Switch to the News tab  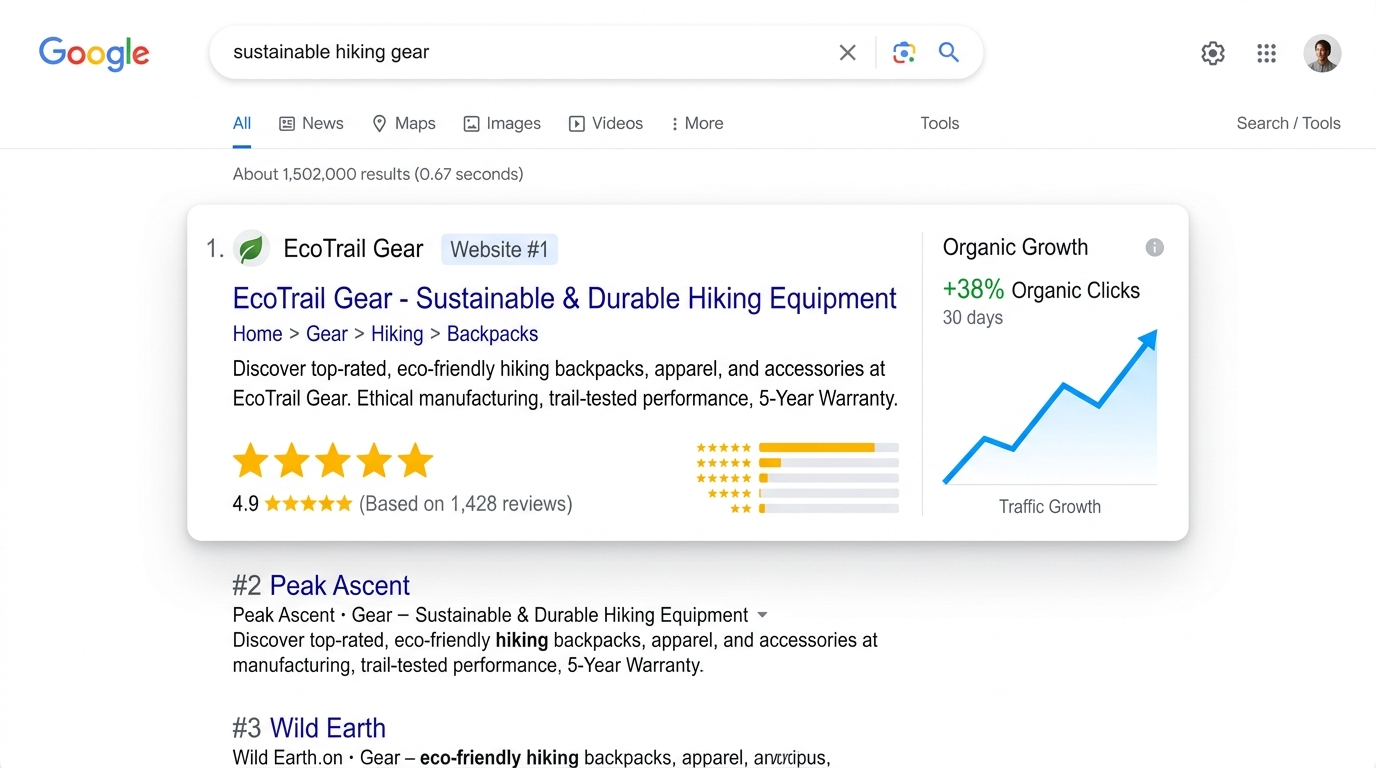pyautogui.click(x=311, y=124)
